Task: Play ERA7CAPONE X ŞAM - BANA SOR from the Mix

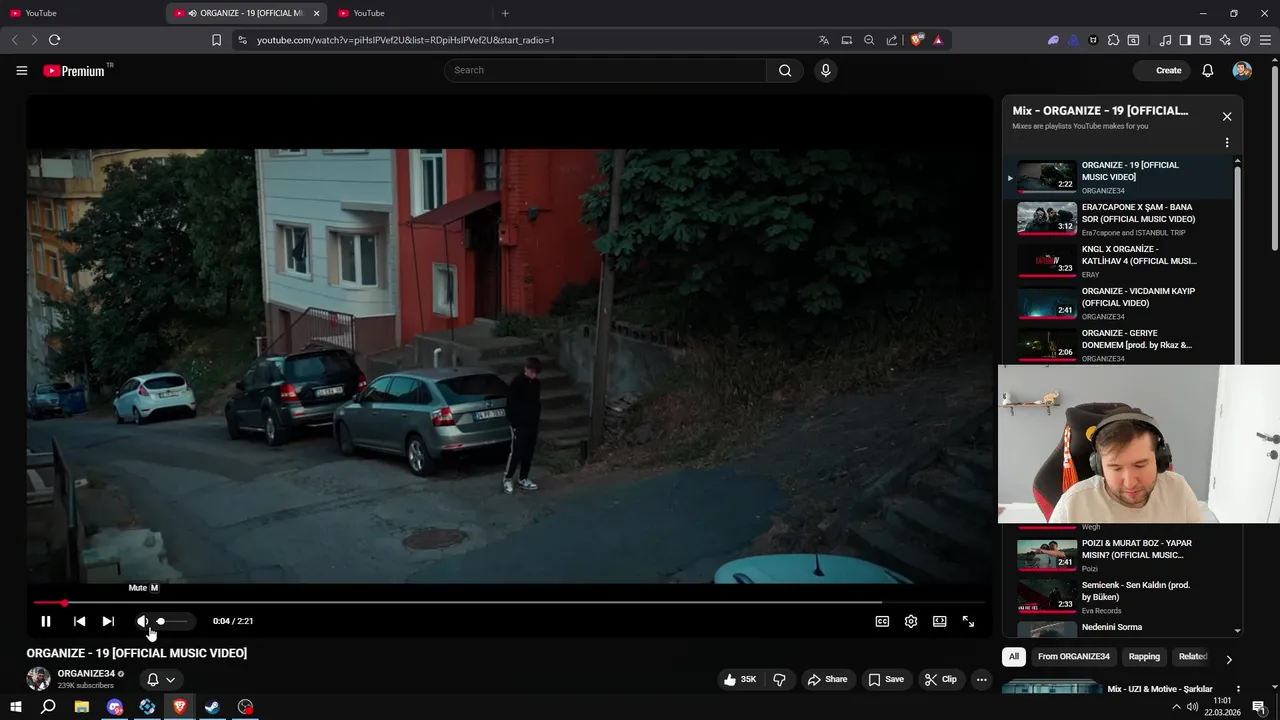Action: coord(1120,219)
